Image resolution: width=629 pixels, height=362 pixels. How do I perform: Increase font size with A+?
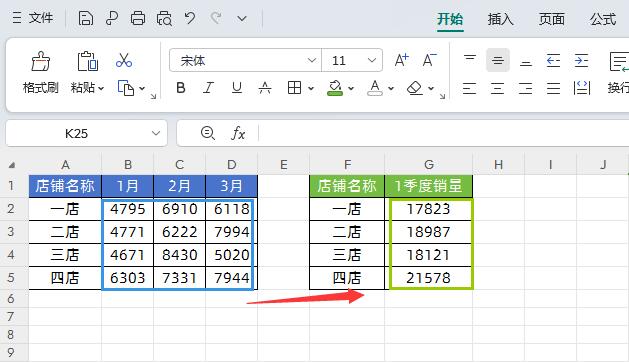pyautogui.click(x=401, y=60)
